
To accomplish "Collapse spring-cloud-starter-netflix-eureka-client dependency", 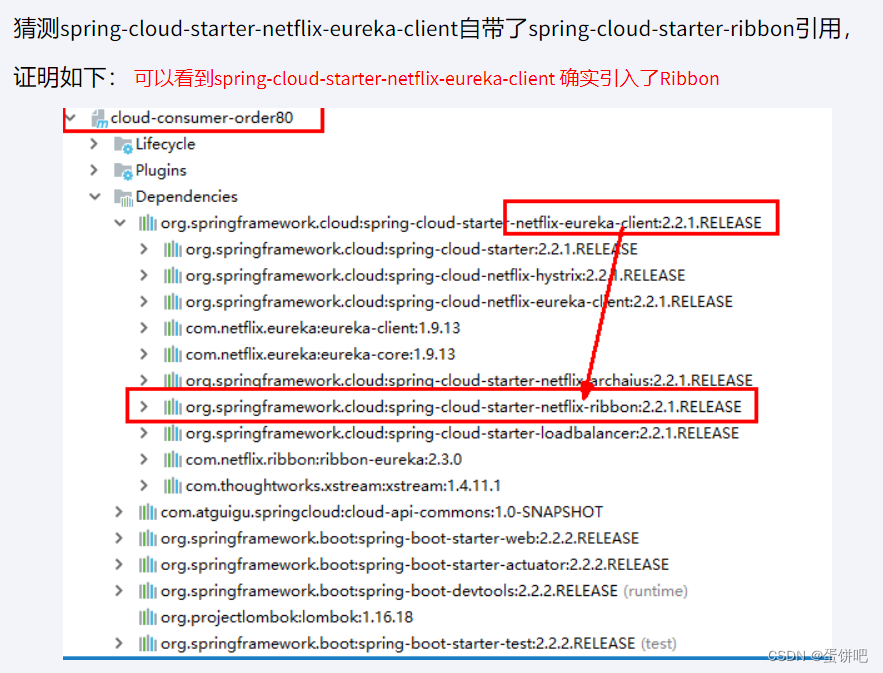I will point(120,223).
